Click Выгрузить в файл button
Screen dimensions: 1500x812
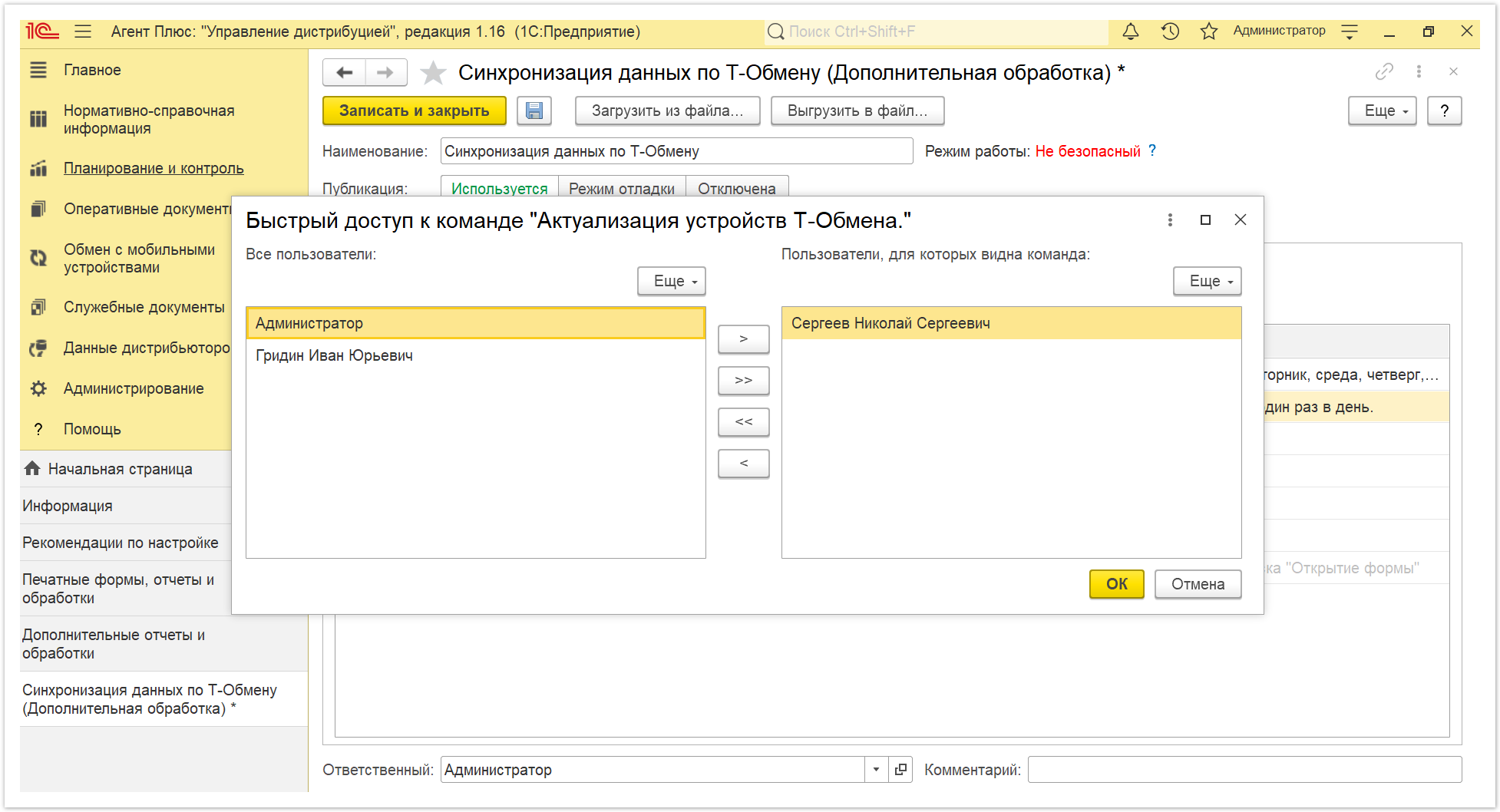click(857, 111)
